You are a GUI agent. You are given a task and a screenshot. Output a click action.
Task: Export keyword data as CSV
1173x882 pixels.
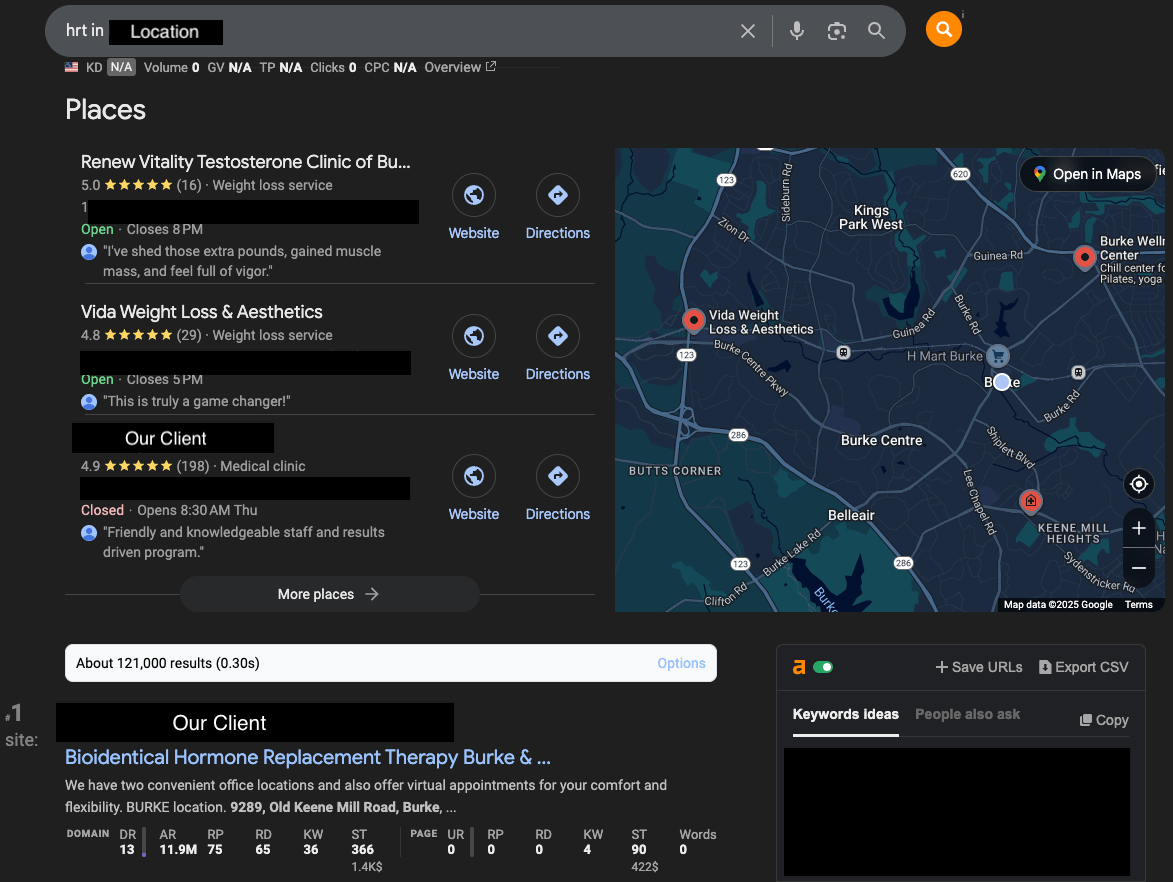click(x=1083, y=666)
